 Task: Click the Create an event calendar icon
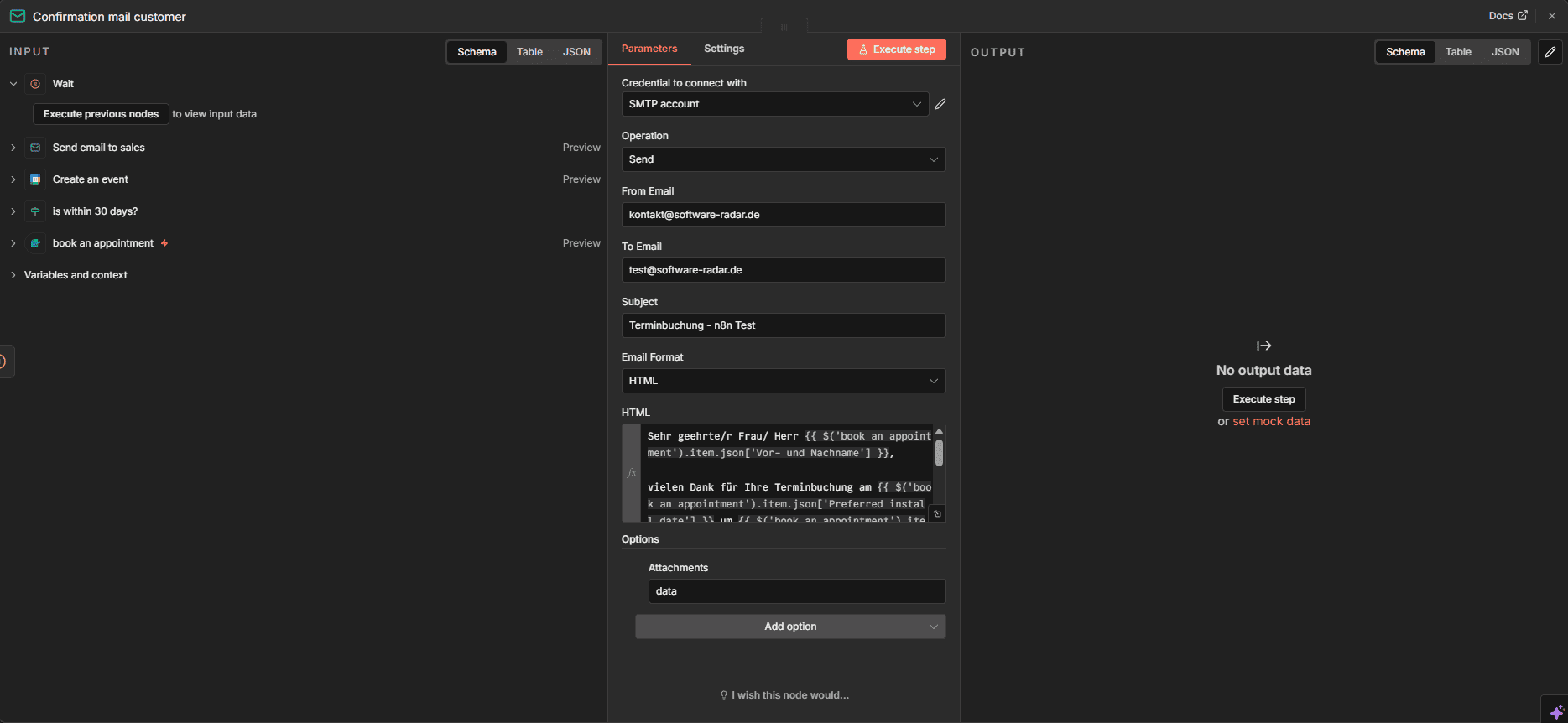35,179
